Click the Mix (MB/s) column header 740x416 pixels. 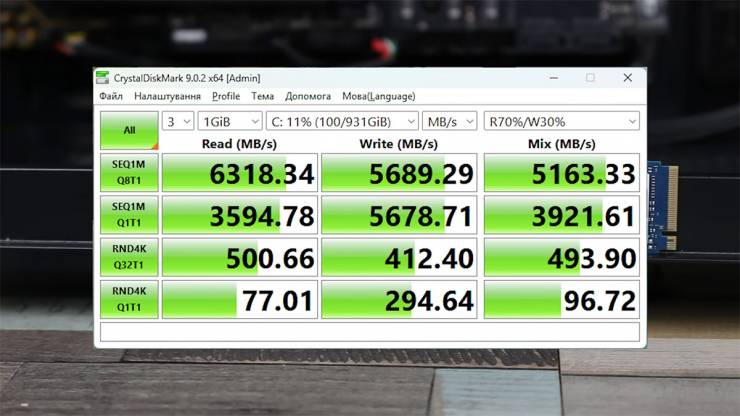(x=562, y=144)
